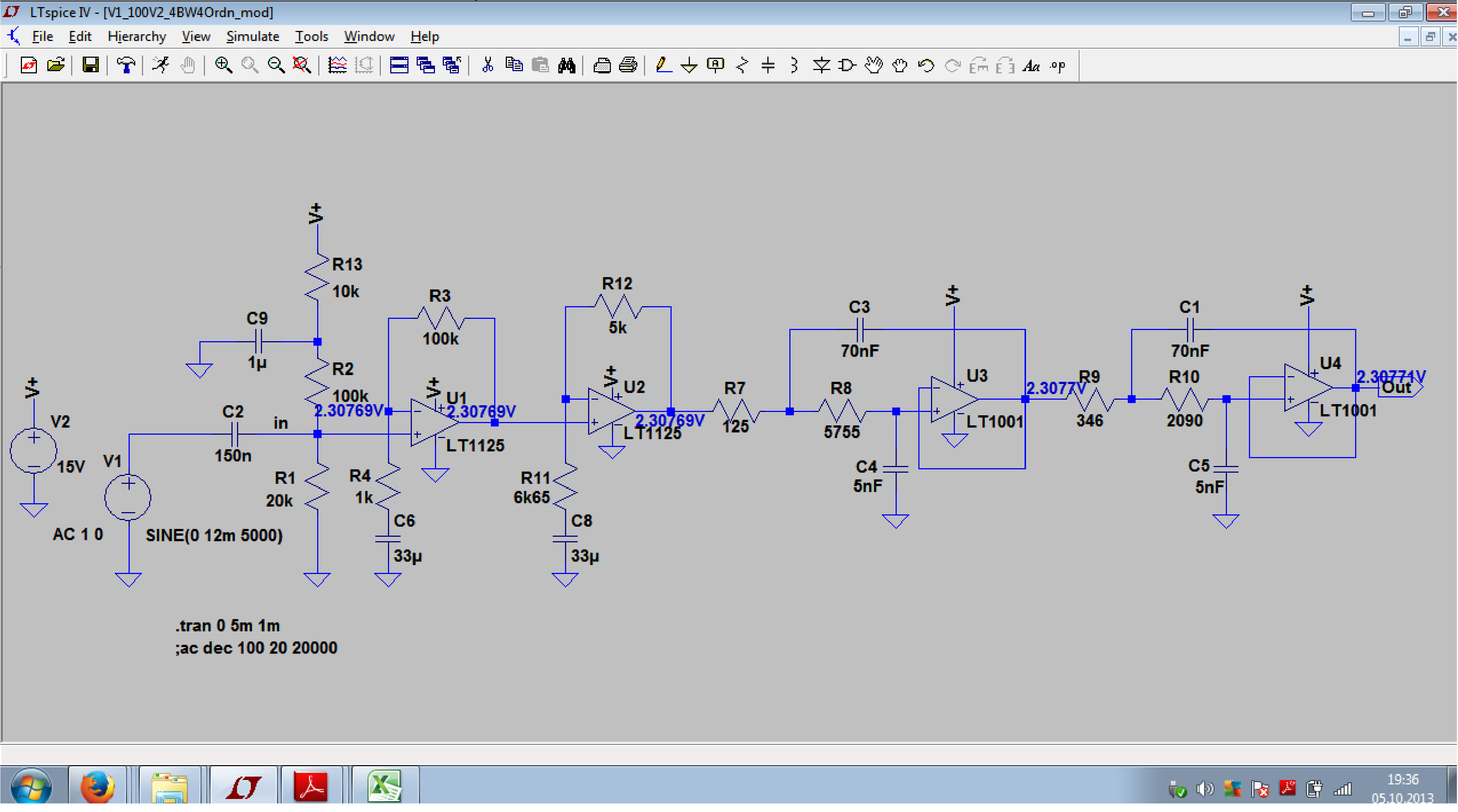Select the Cut scissors tool
Screen dimensions: 1458x812
click(x=487, y=65)
